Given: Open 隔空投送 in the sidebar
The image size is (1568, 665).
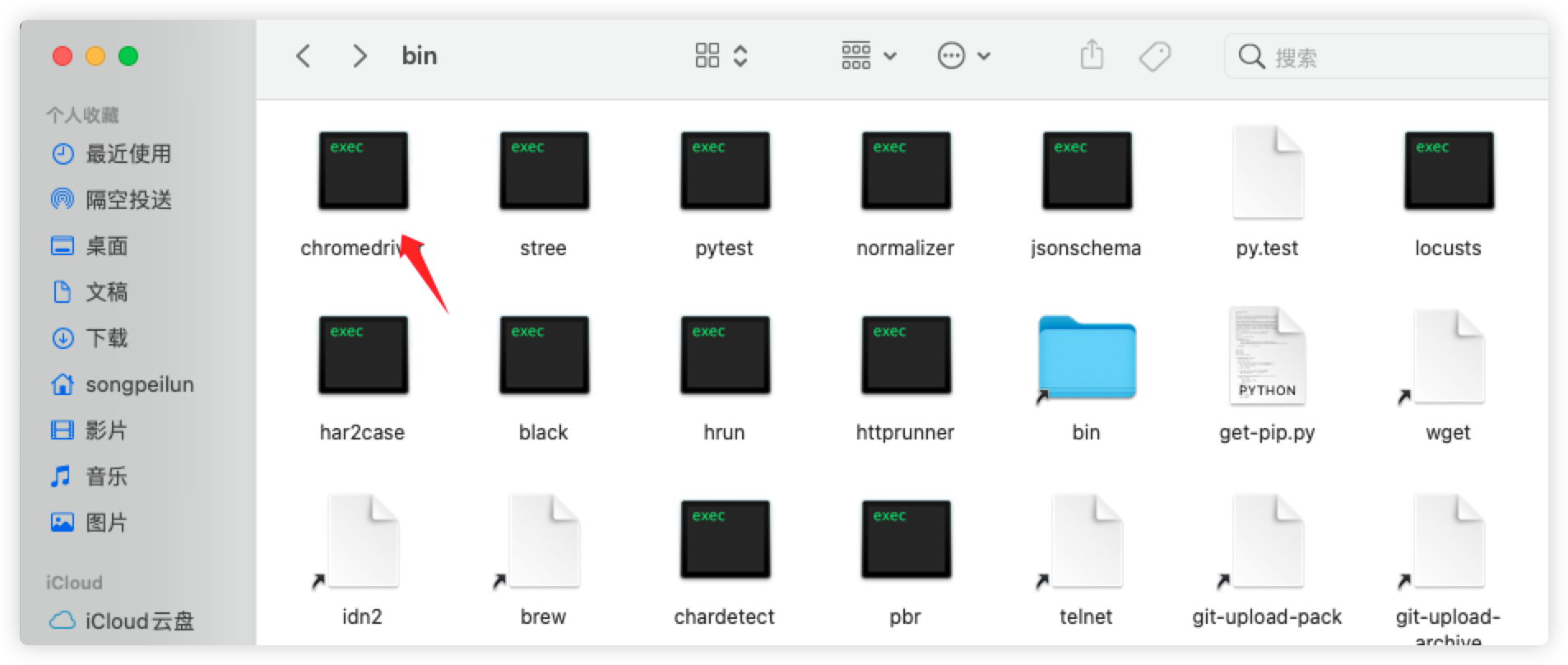Looking at the screenshot, I should pos(111,200).
